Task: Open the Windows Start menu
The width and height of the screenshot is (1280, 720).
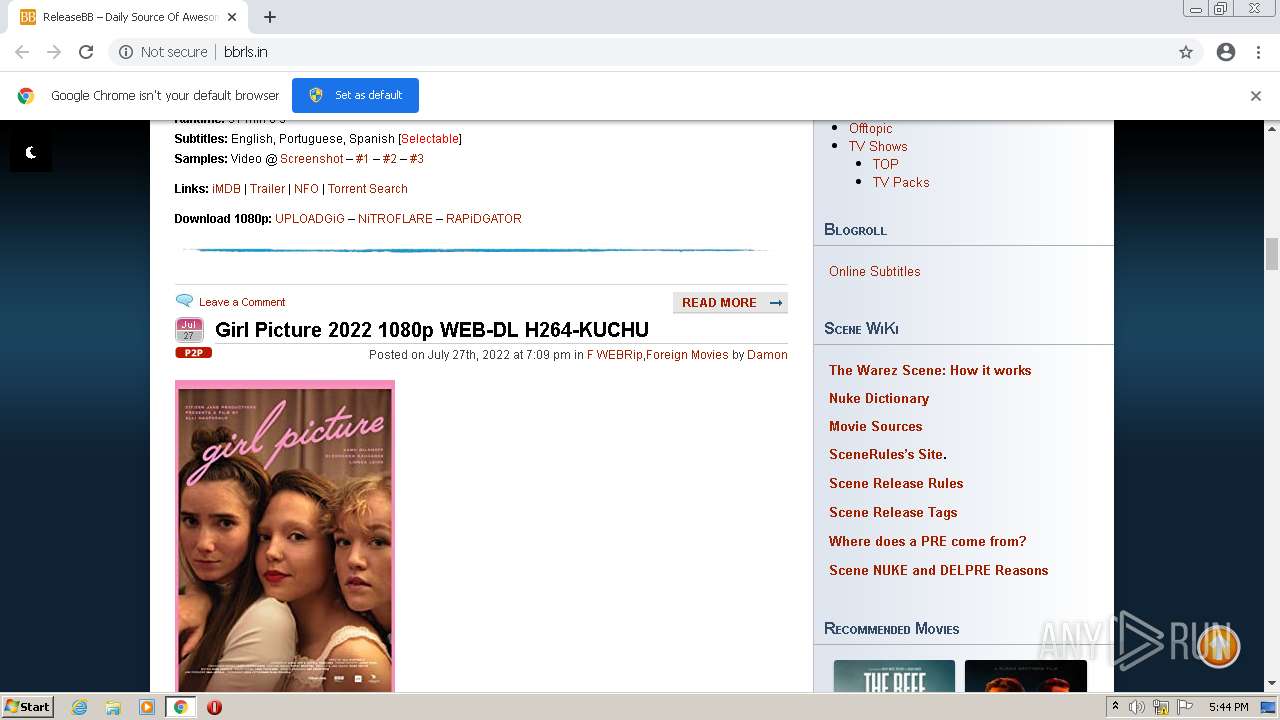Action: 28,706
